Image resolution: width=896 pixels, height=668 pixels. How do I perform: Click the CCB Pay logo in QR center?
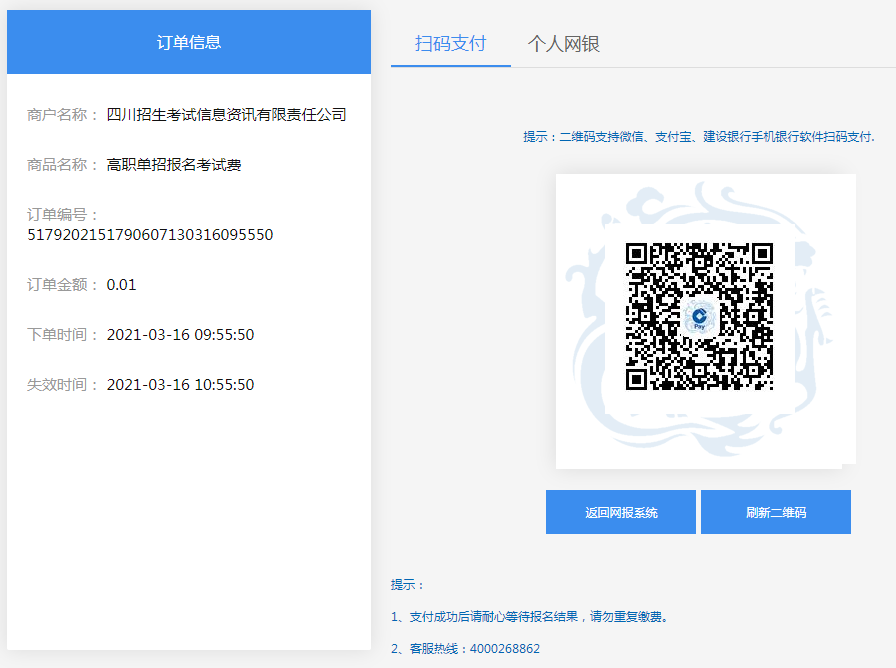(700, 316)
